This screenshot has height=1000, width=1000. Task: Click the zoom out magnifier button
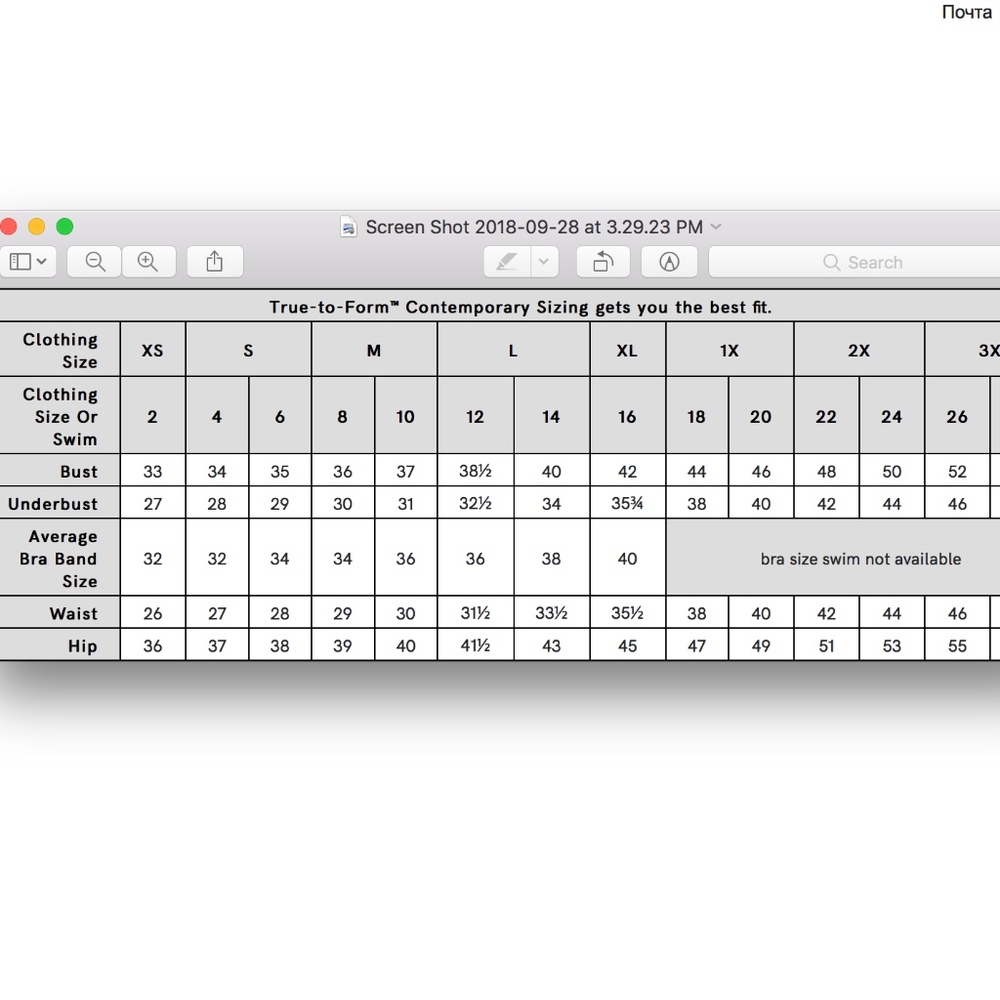click(95, 262)
